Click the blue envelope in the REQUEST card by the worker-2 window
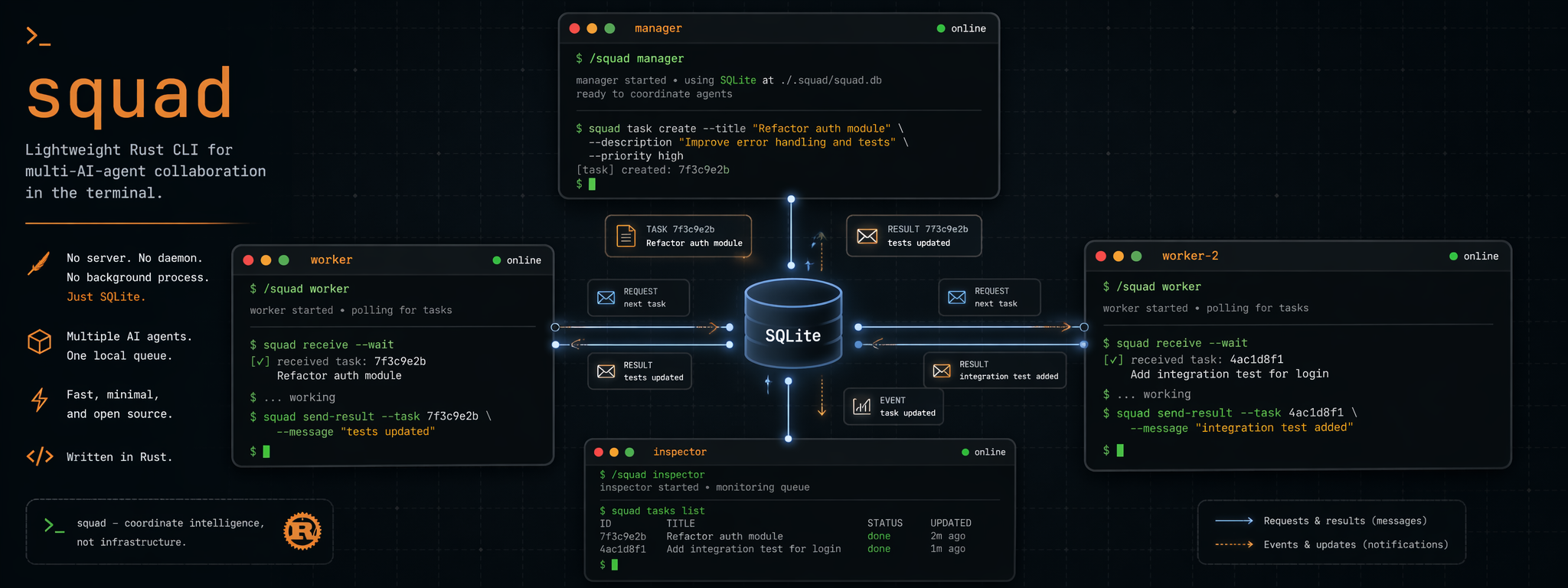 point(957,297)
